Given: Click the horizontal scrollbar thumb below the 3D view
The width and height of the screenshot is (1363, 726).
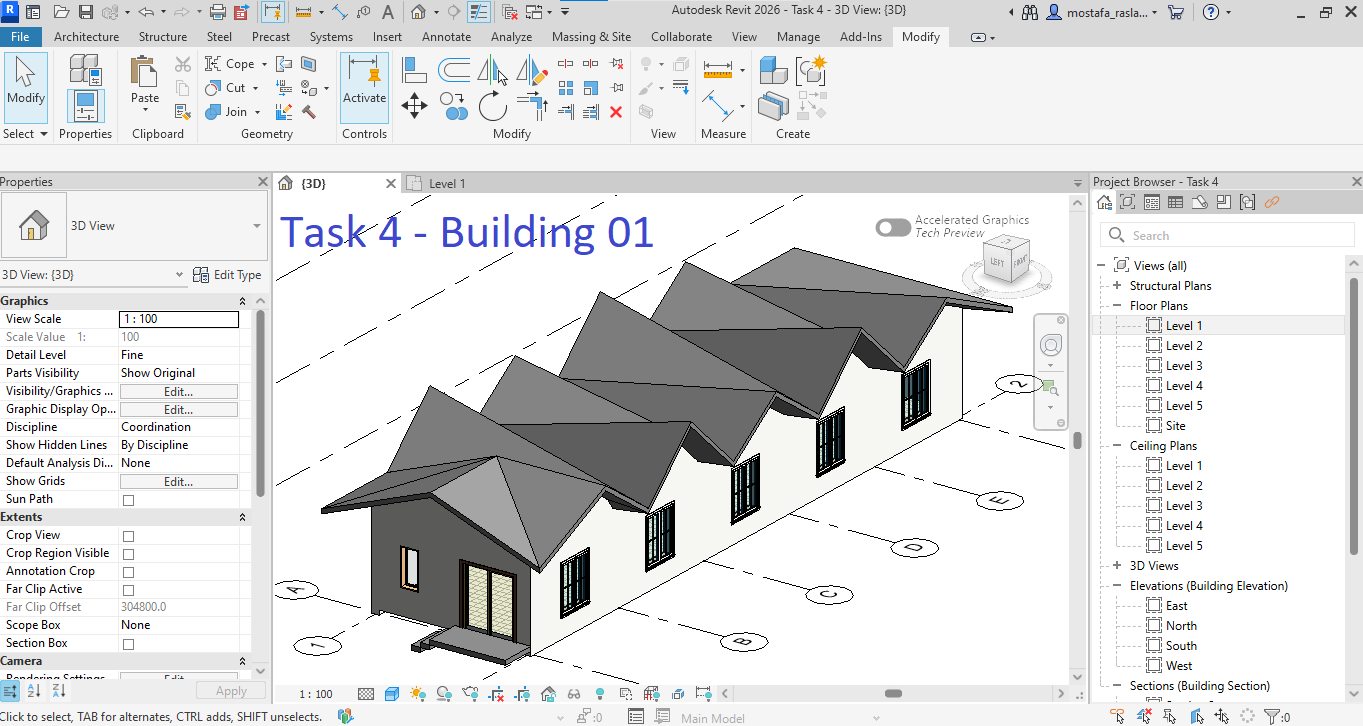Looking at the screenshot, I should pos(893,694).
